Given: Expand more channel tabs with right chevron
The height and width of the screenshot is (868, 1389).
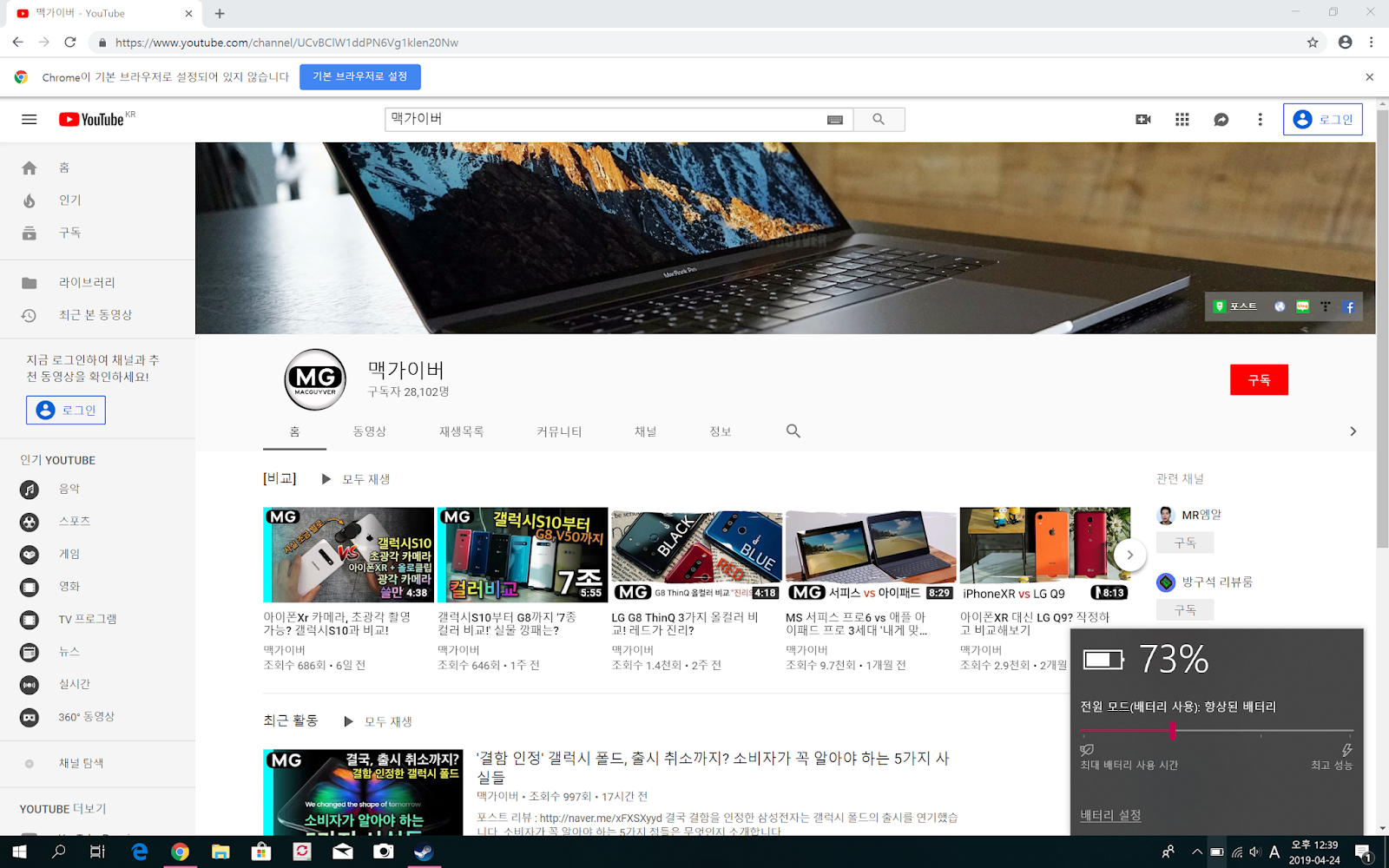Looking at the screenshot, I should [1353, 431].
